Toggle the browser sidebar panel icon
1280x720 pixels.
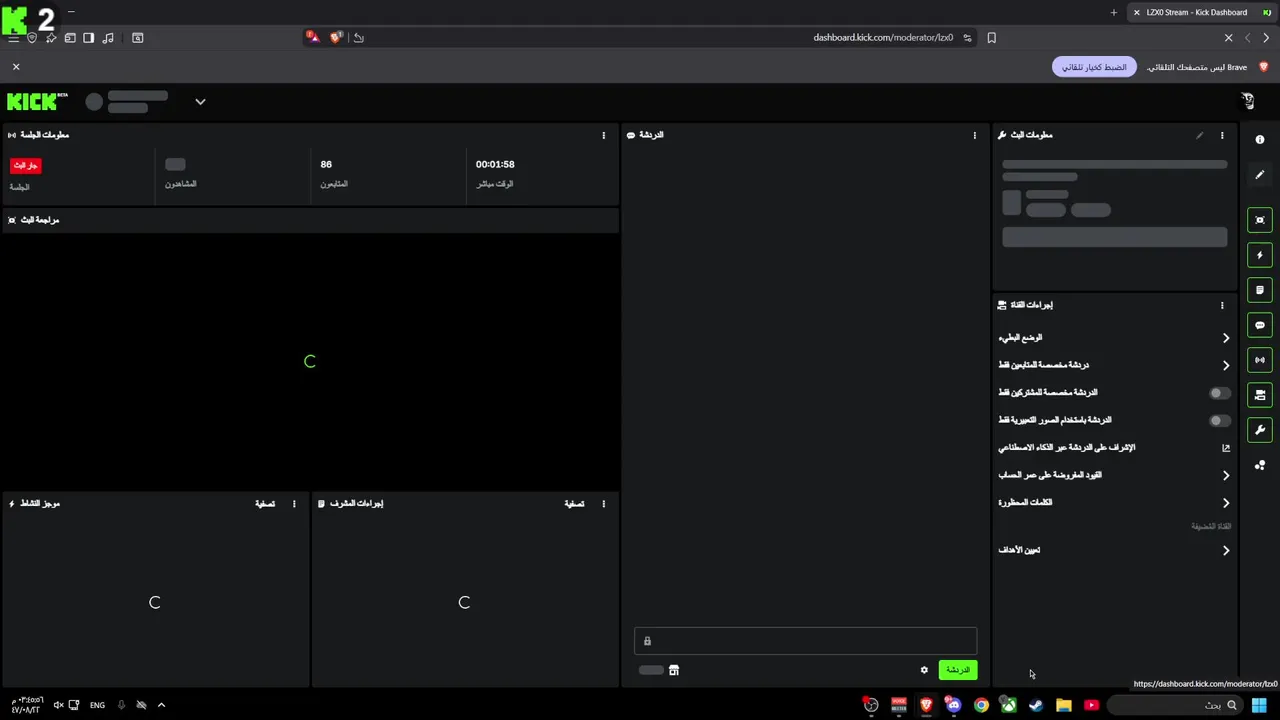tap(89, 38)
